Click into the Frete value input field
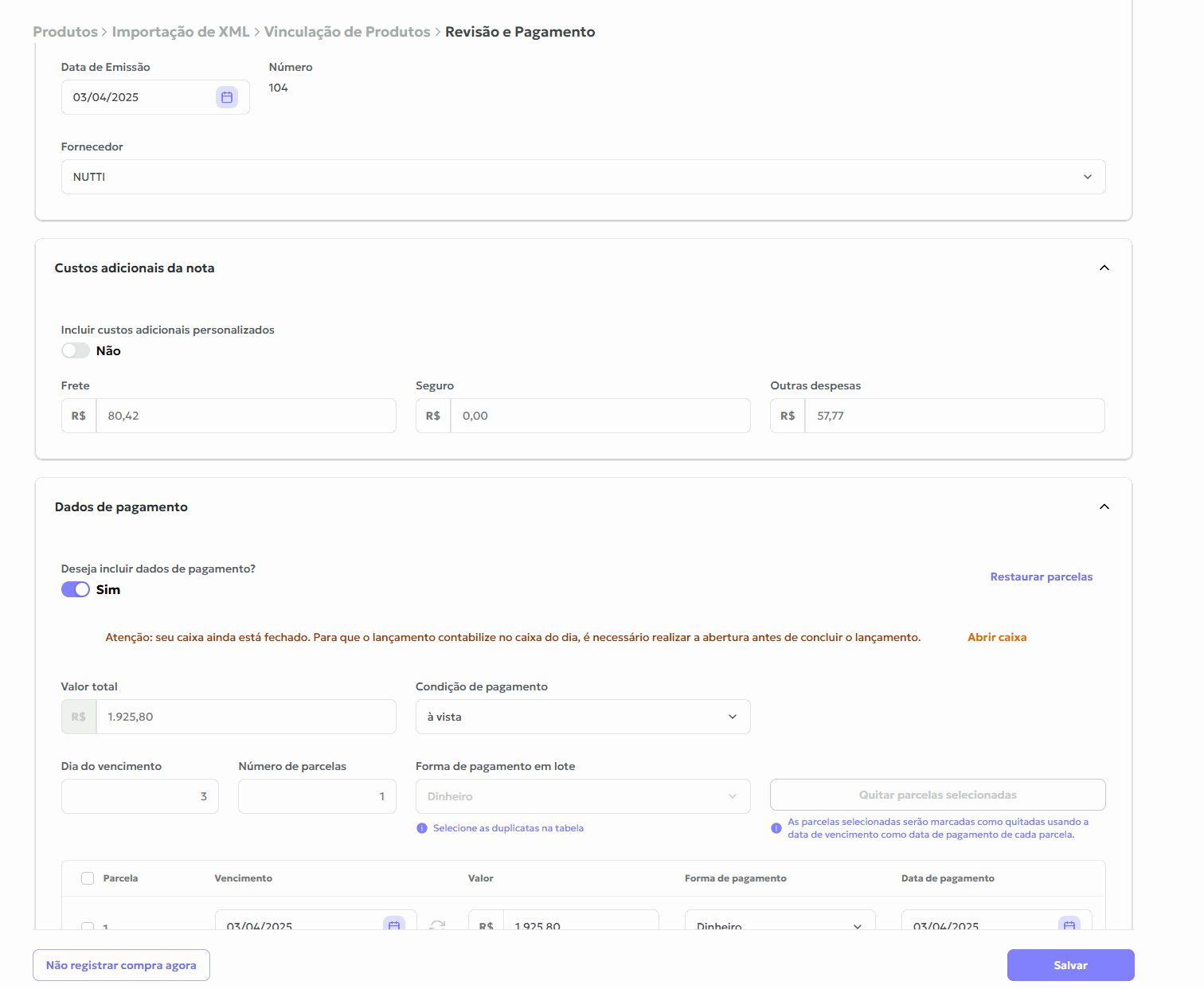 pyautogui.click(x=245, y=416)
